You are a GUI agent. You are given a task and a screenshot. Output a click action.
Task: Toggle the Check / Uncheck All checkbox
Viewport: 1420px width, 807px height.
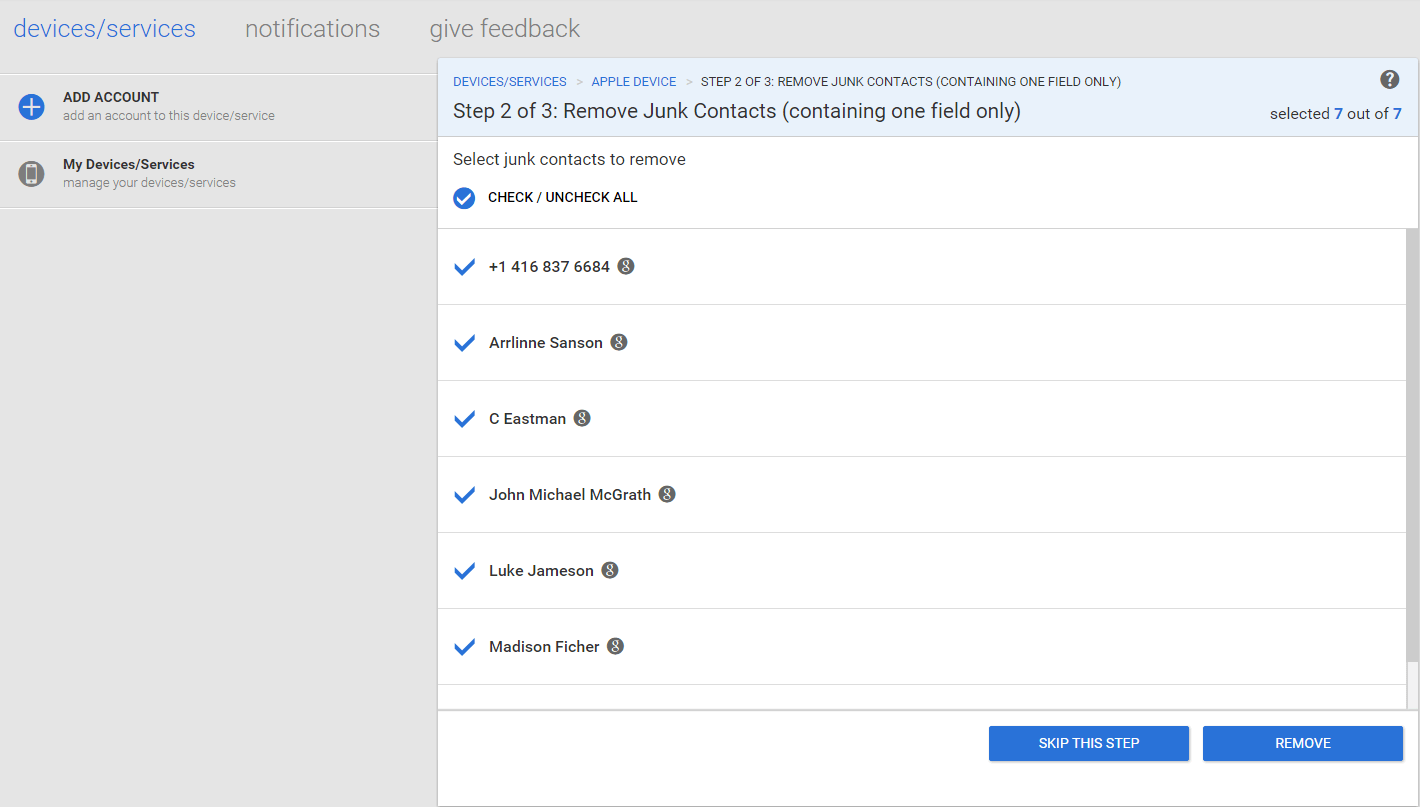[464, 198]
